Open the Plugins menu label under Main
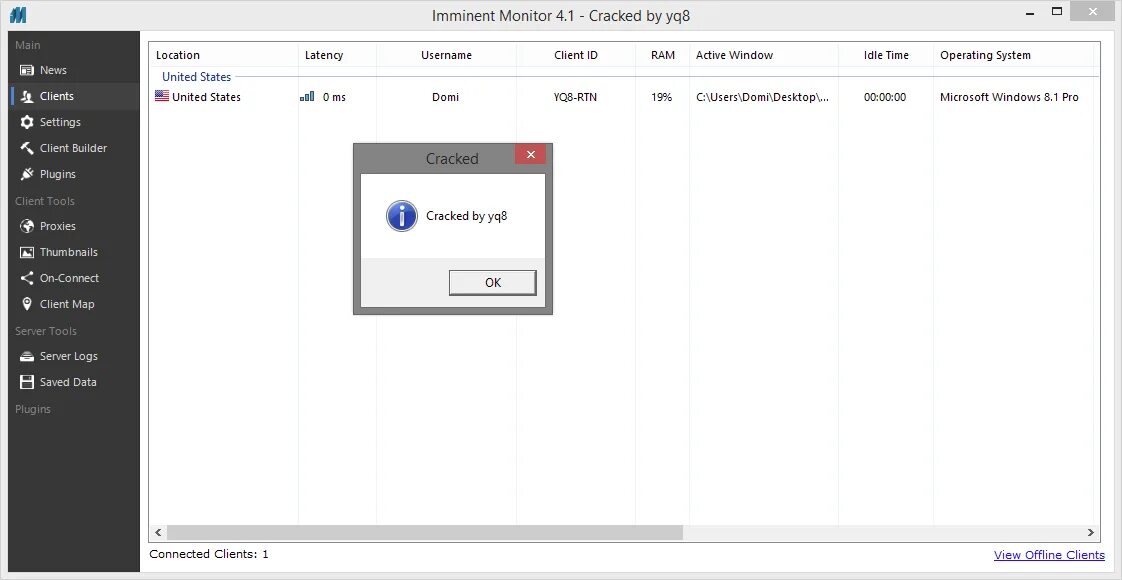1122x580 pixels. [x=57, y=174]
